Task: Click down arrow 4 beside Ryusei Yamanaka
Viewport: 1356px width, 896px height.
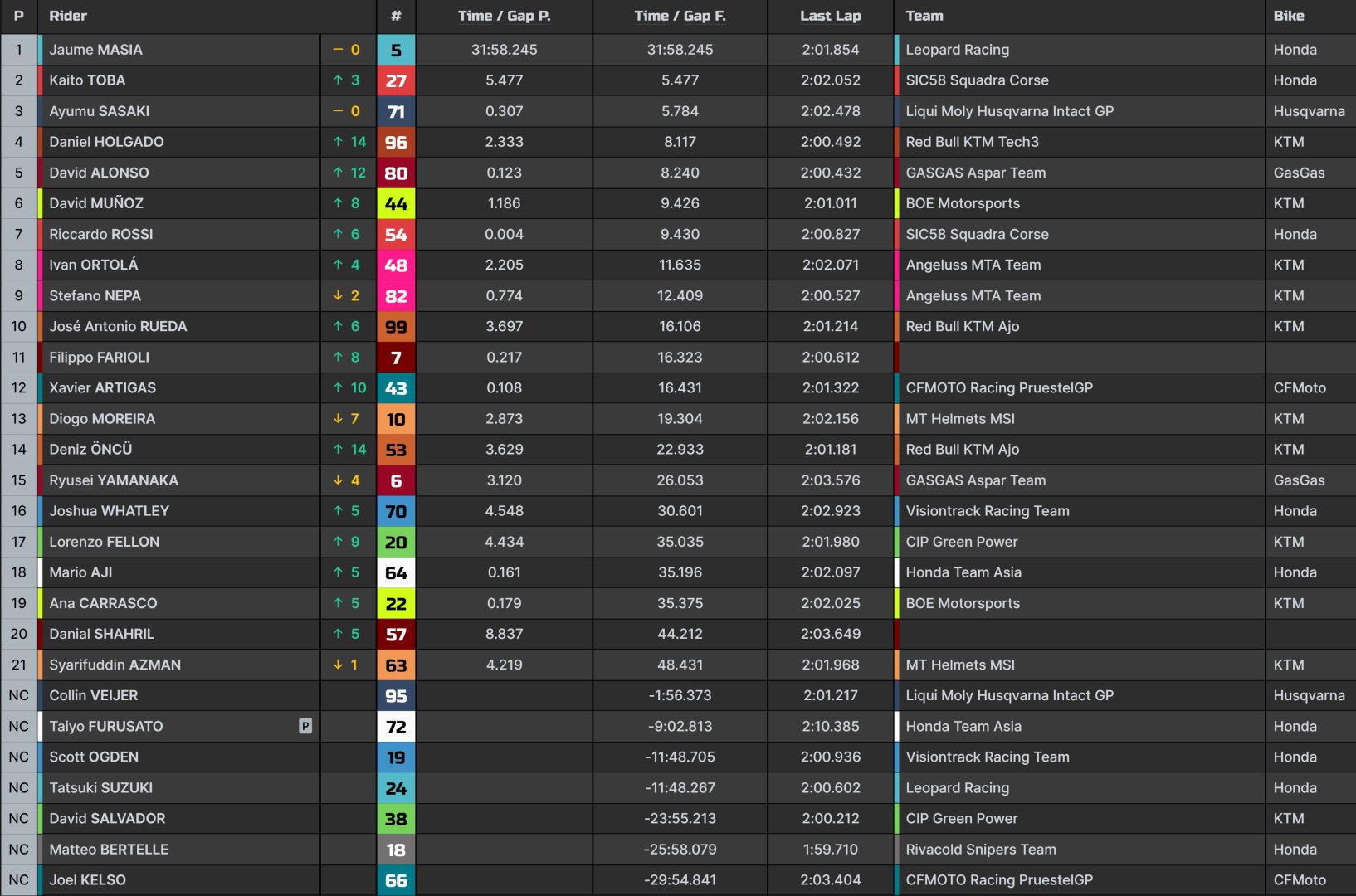Action: (346, 480)
